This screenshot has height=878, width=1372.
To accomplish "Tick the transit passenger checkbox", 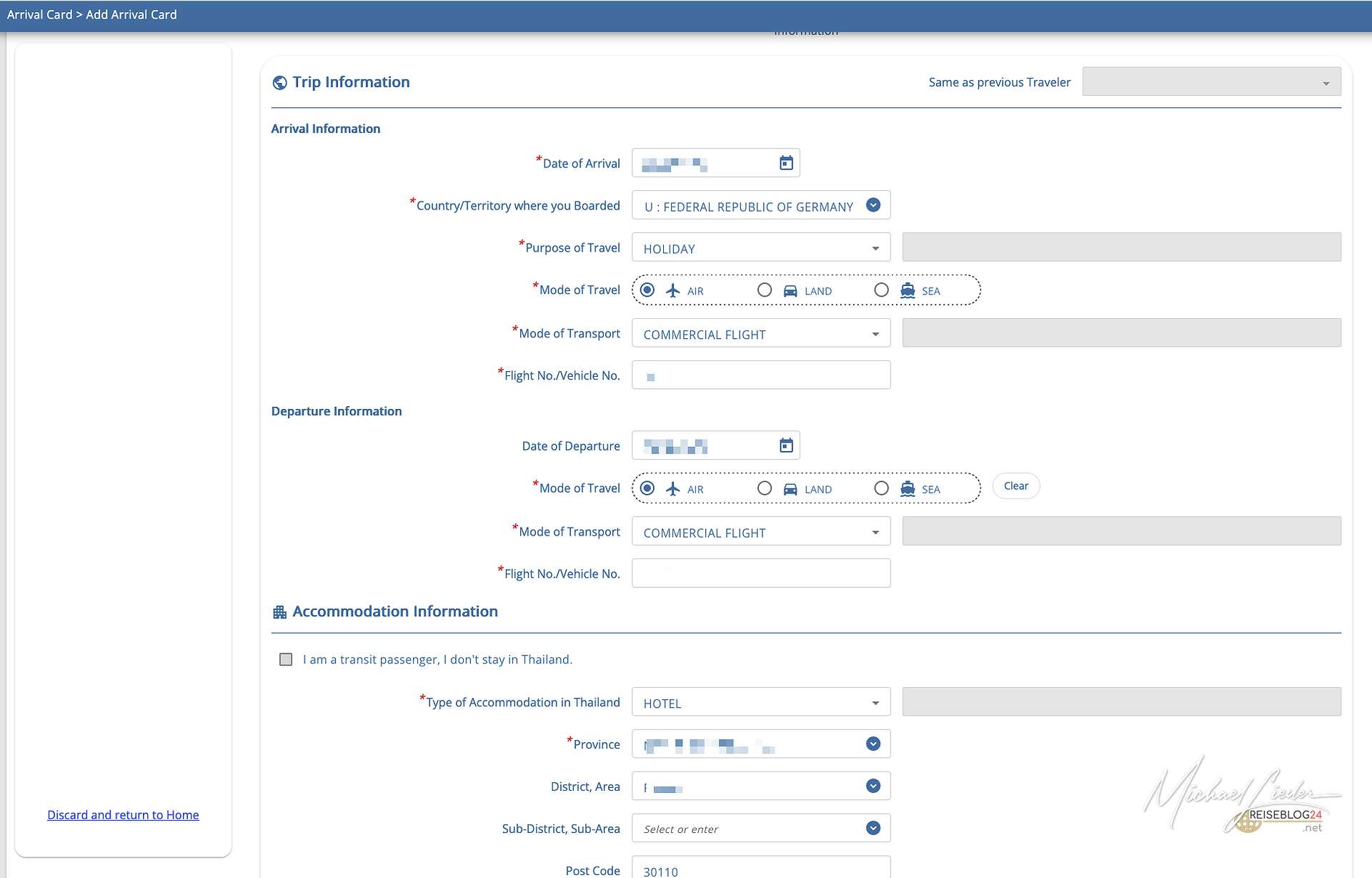I will pyautogui.click(x=286, y=659).
